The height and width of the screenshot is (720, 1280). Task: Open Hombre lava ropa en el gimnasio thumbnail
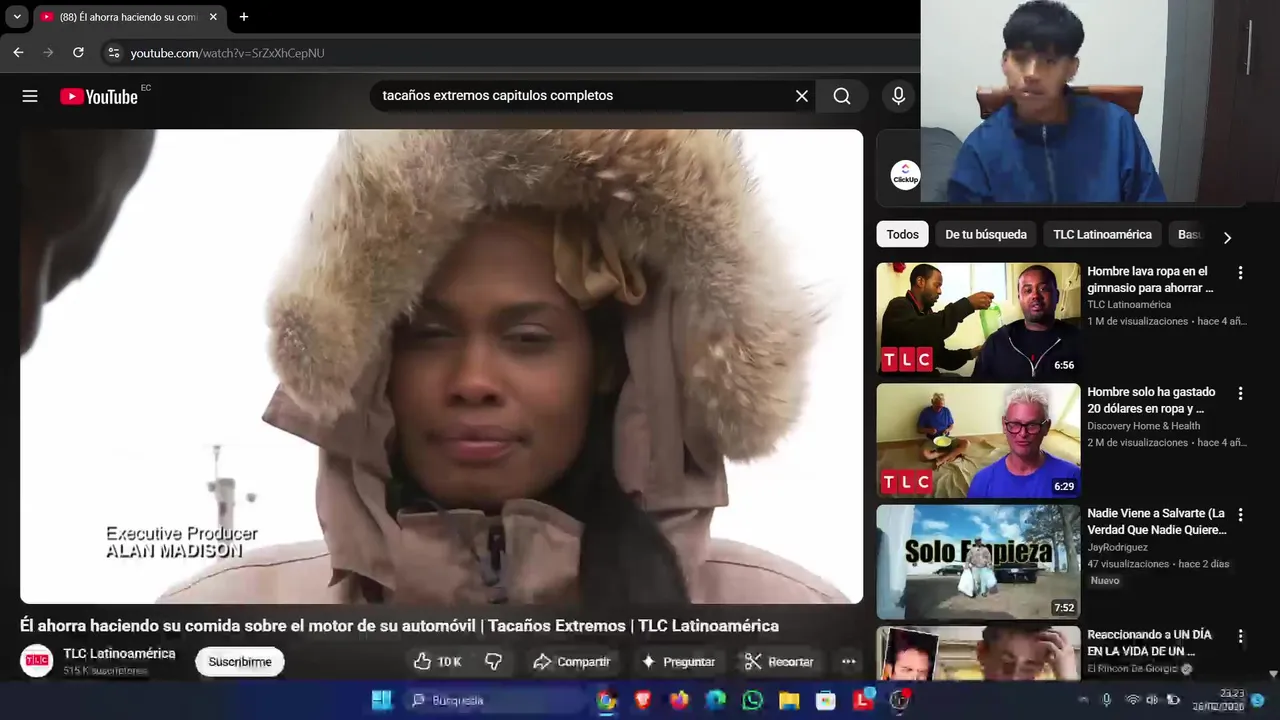978,319
